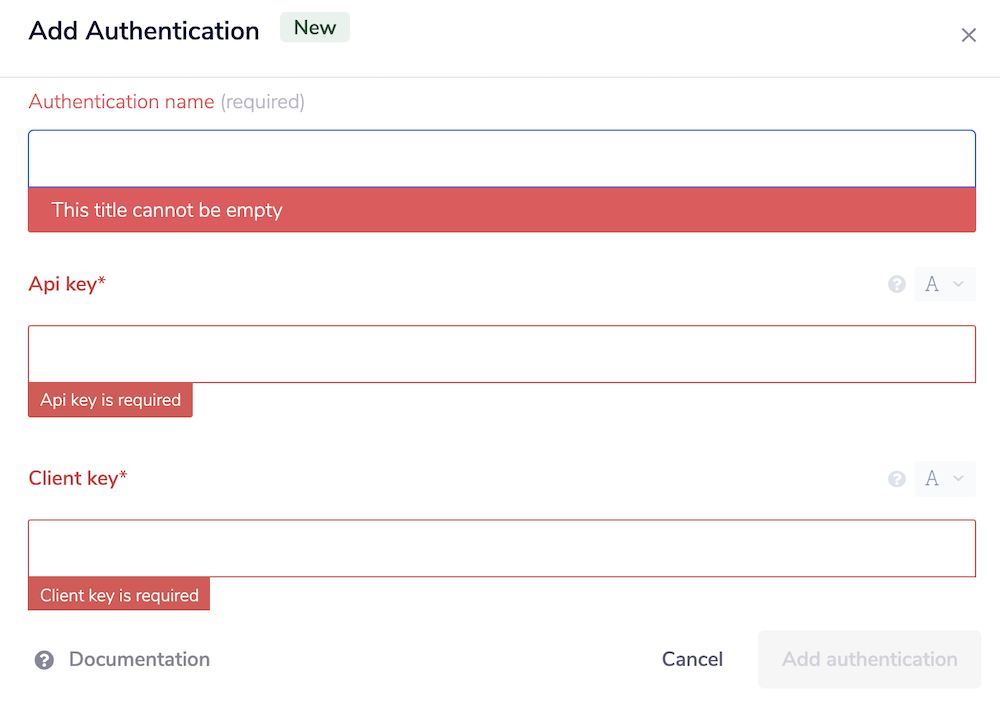Viewport: 1000px width, 703px height.
Task: Click the 'Api key is required' error label
Action: point(110,400)
